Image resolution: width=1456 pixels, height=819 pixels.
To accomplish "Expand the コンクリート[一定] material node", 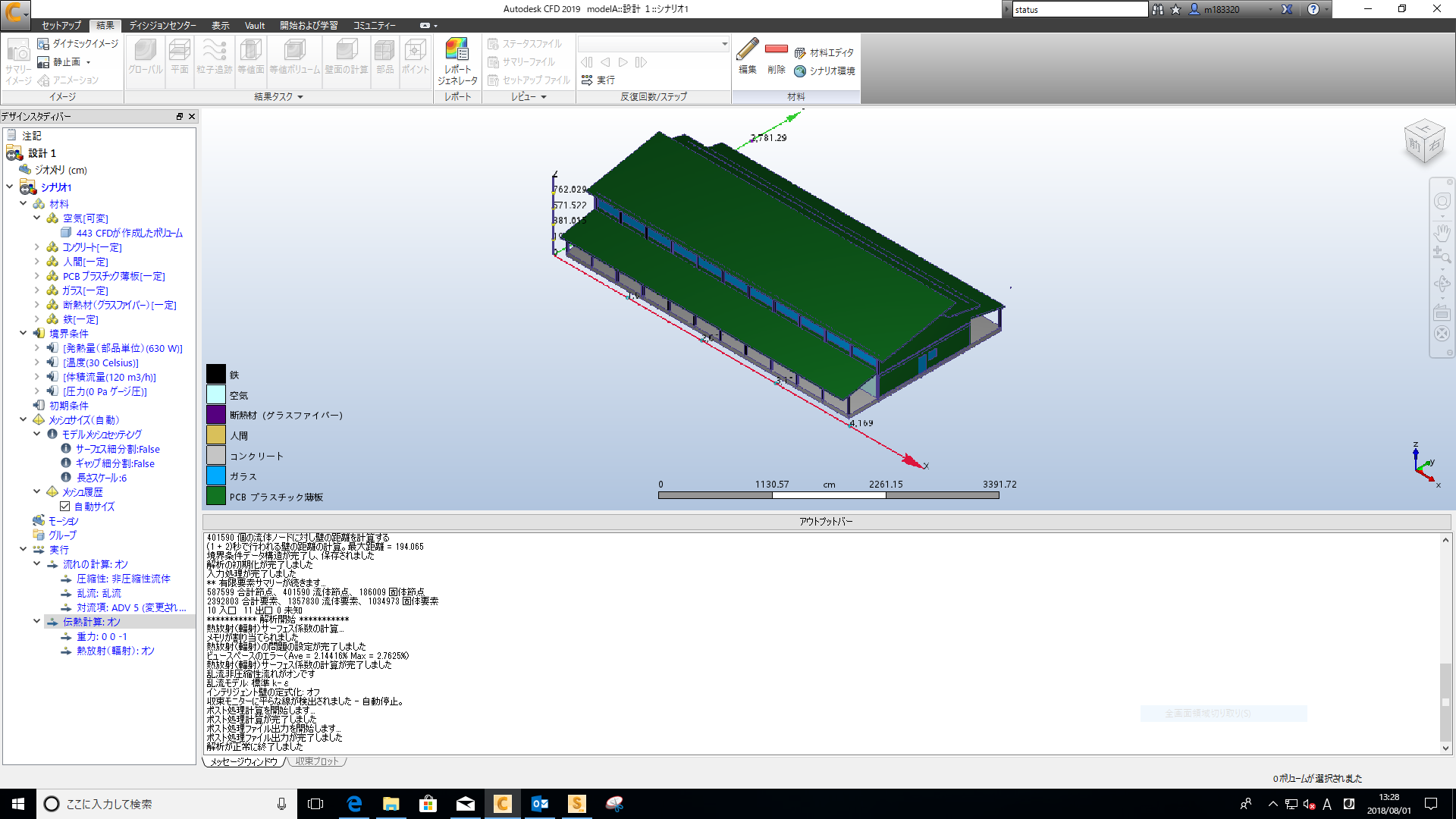I will tap(37, 247).
